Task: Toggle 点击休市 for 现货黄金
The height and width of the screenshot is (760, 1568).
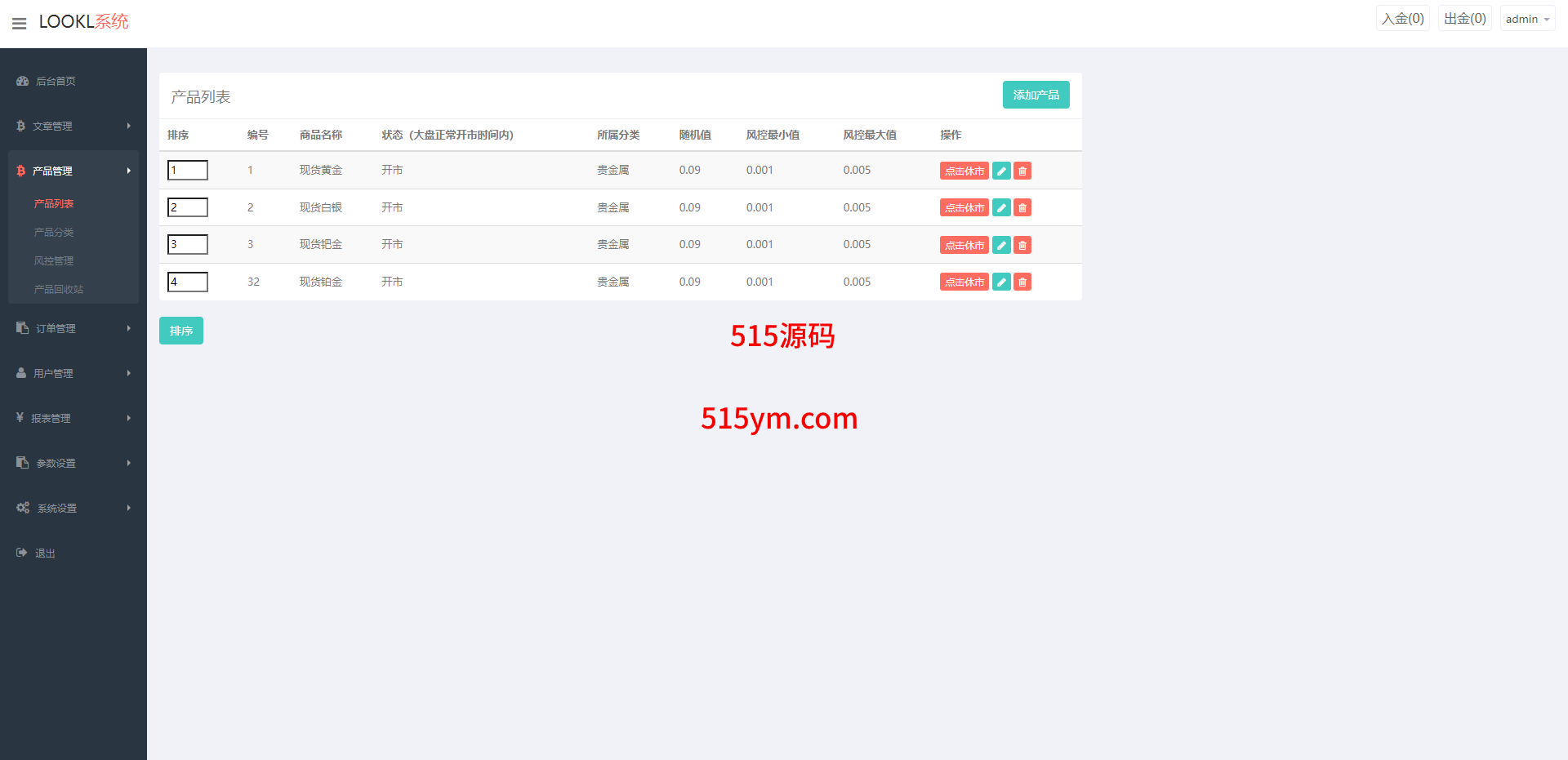Action: point(964,171)
